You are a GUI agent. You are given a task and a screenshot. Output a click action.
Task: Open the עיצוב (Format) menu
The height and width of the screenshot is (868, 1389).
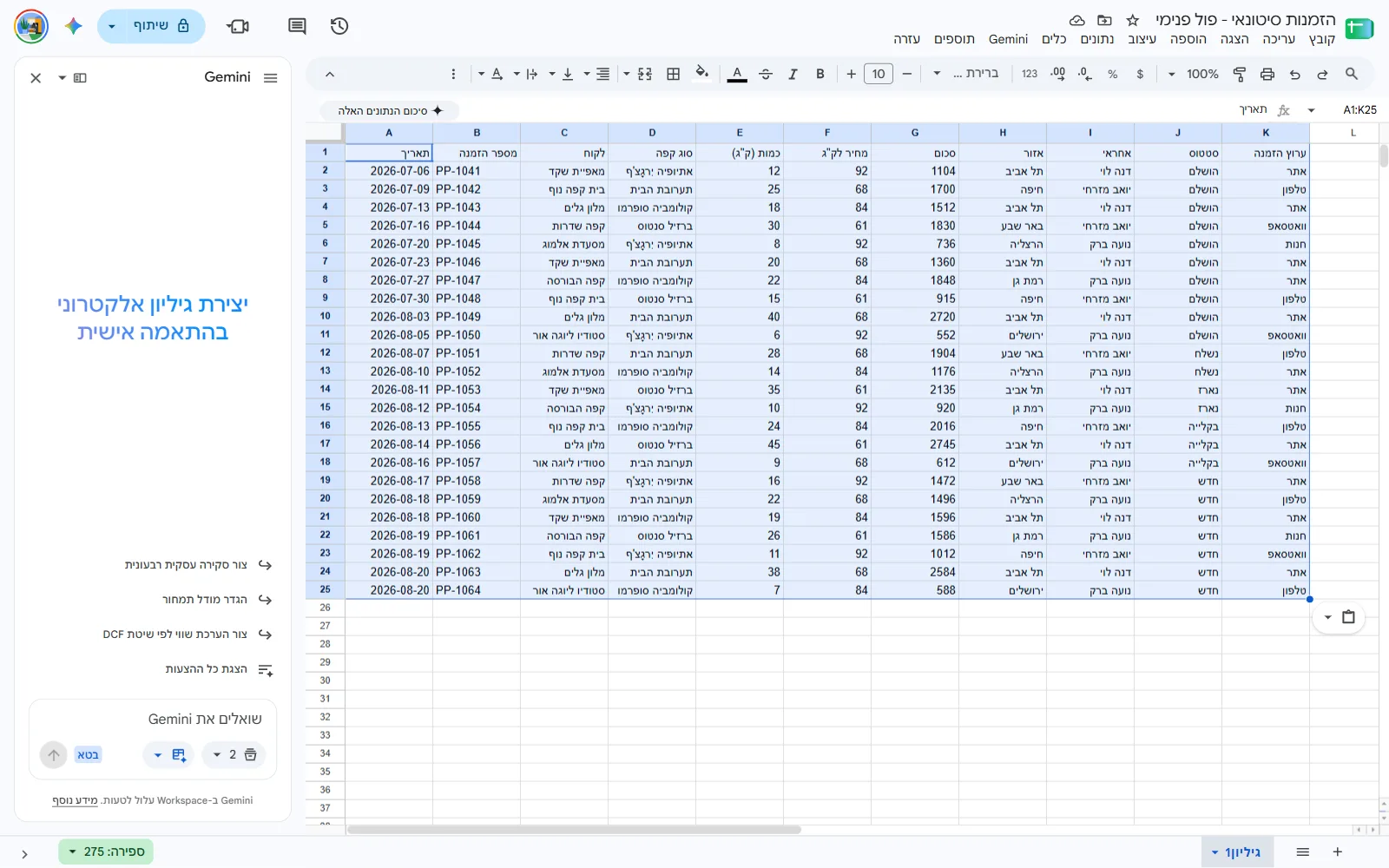tap(1142, 39)
